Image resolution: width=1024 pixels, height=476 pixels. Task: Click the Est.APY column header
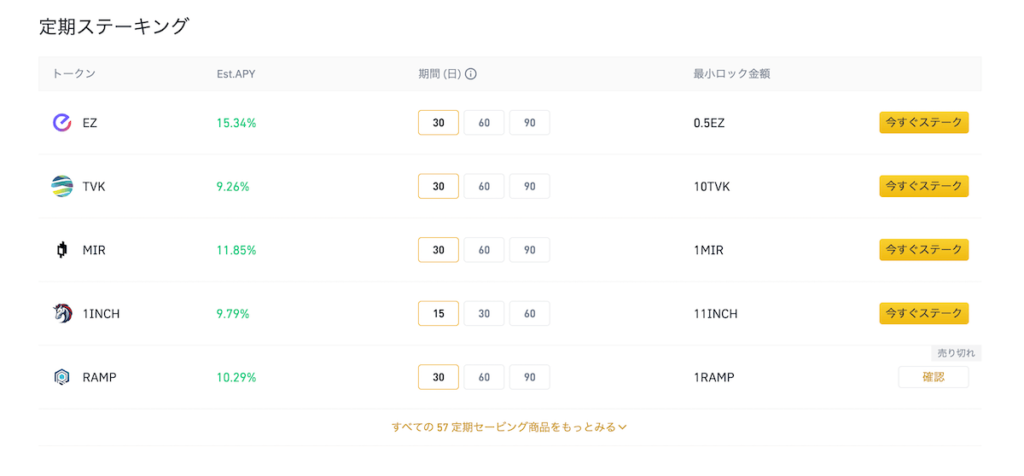coord(236,74)
